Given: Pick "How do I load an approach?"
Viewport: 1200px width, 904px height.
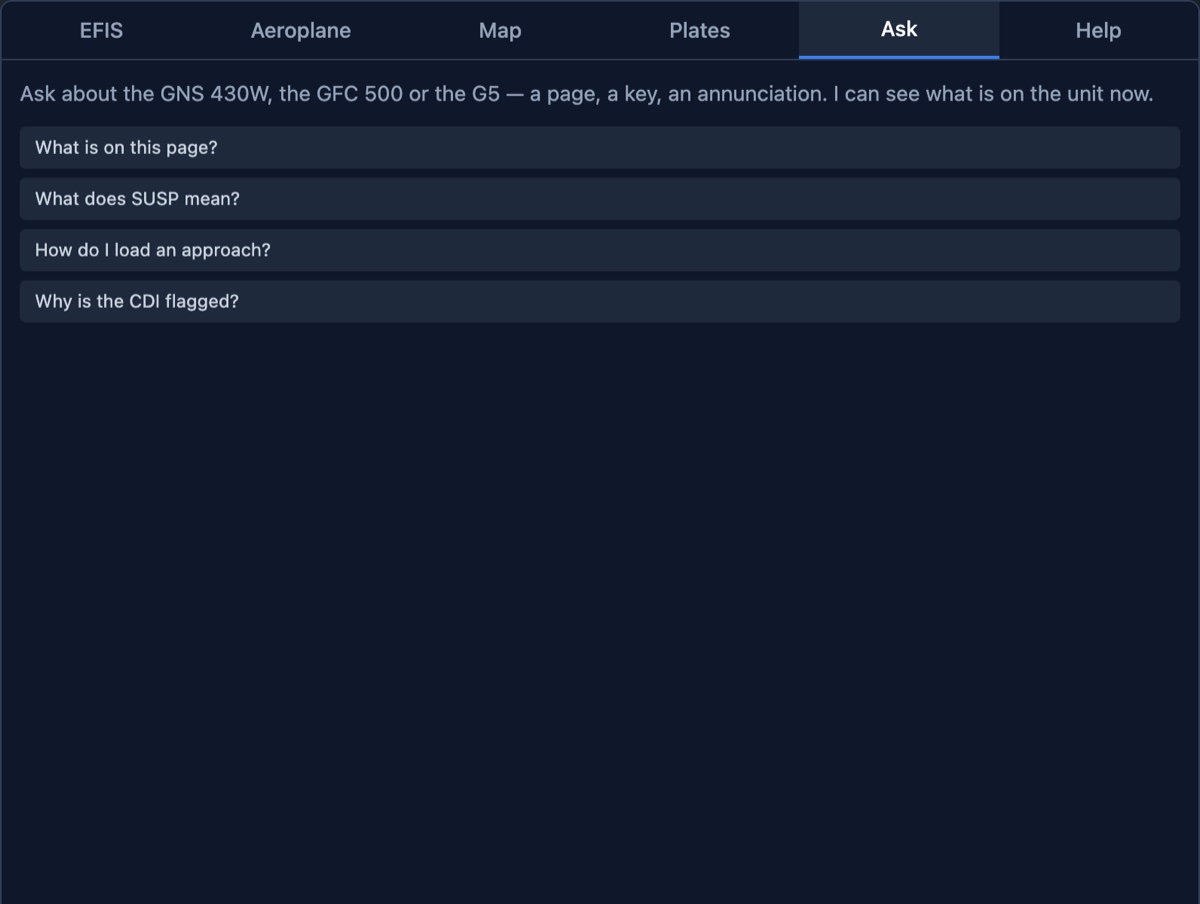Looking at the screenshot, I should 600,250.
